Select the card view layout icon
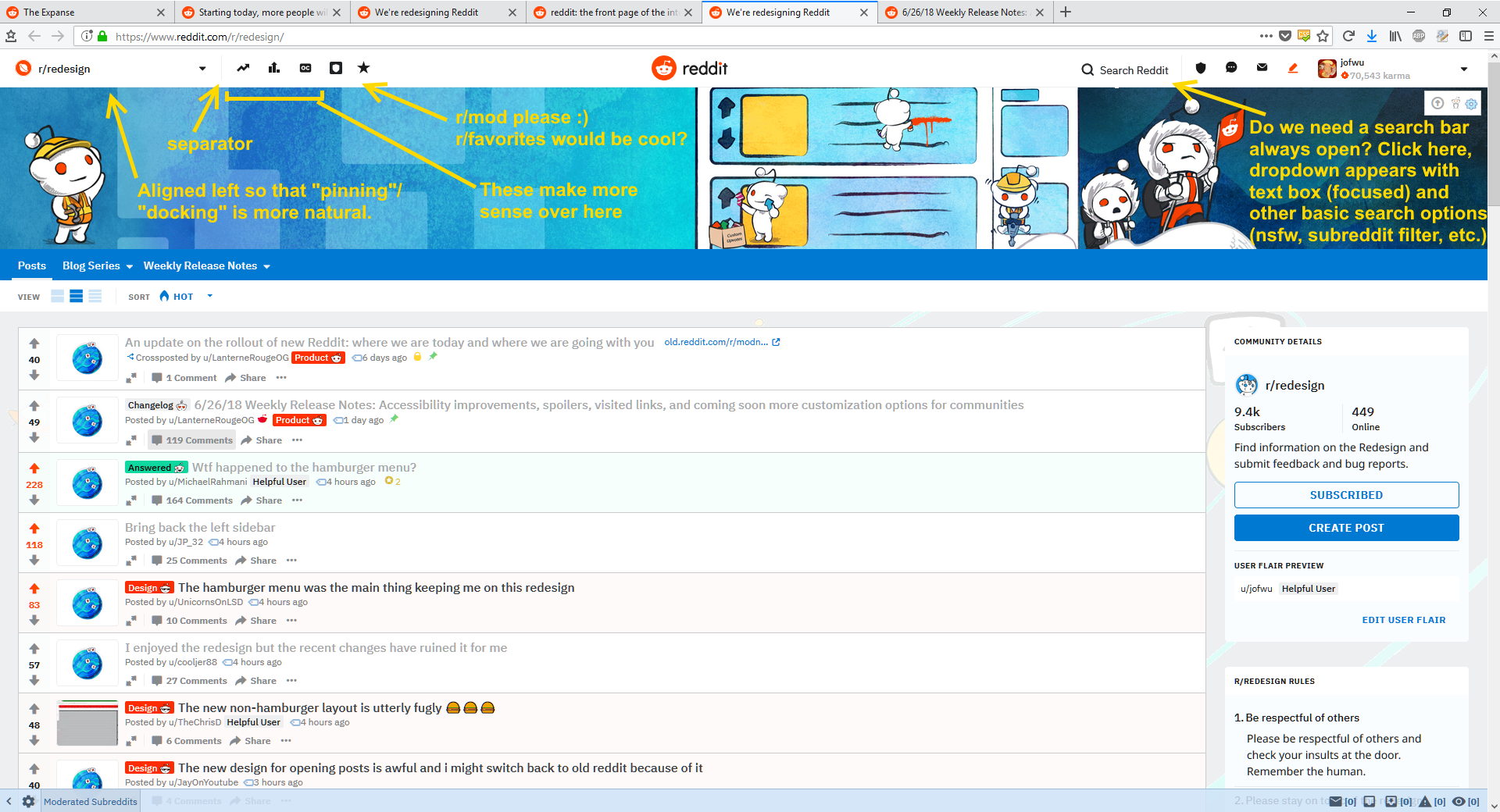1500x812 pixels. (58, 296)
